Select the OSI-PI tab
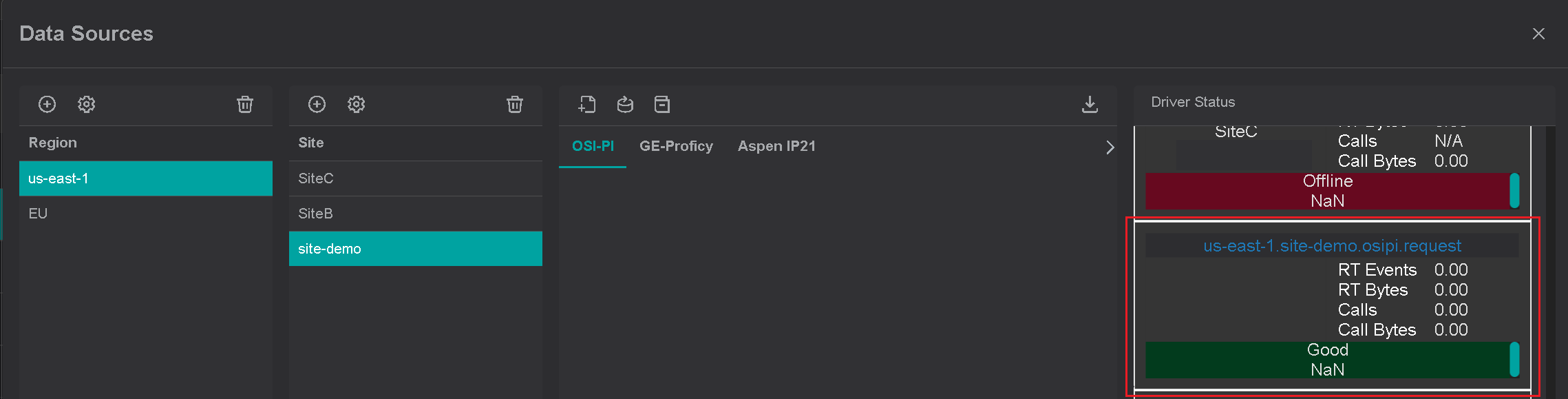This screenshot has height=399, width=1568. 593,146
